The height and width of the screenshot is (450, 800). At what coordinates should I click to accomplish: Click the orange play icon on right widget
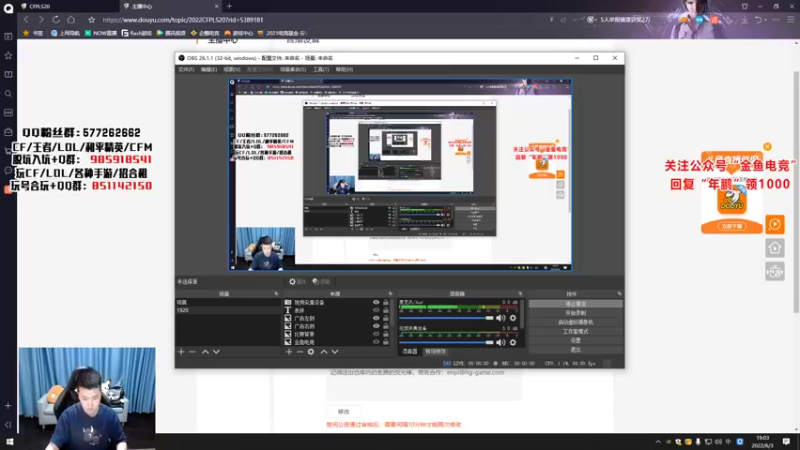point(774,224)
